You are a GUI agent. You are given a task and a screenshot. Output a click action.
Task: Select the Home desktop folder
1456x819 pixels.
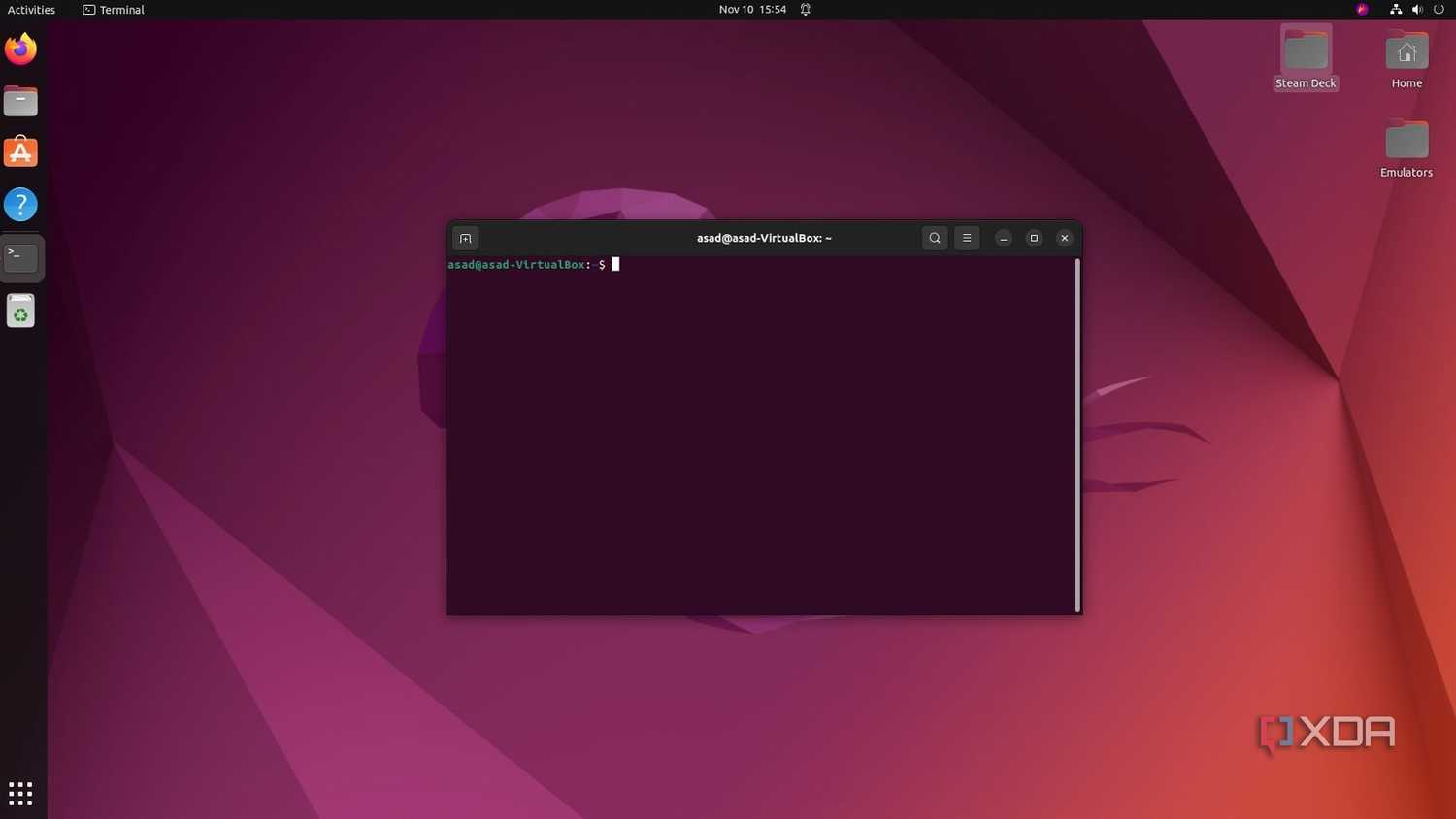pos(1406,58)
